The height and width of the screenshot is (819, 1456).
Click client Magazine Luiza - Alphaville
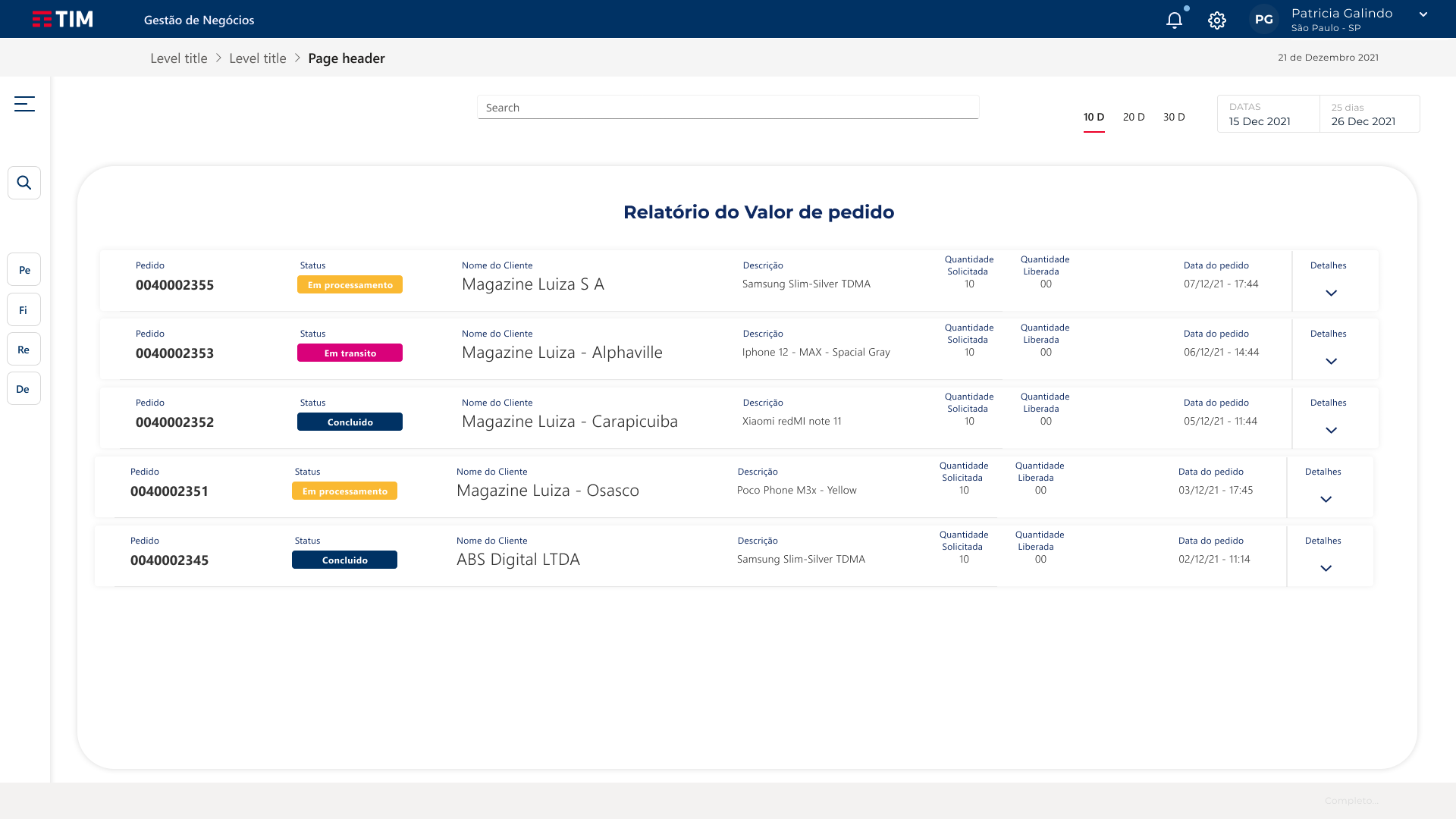(x=562, y=353)
